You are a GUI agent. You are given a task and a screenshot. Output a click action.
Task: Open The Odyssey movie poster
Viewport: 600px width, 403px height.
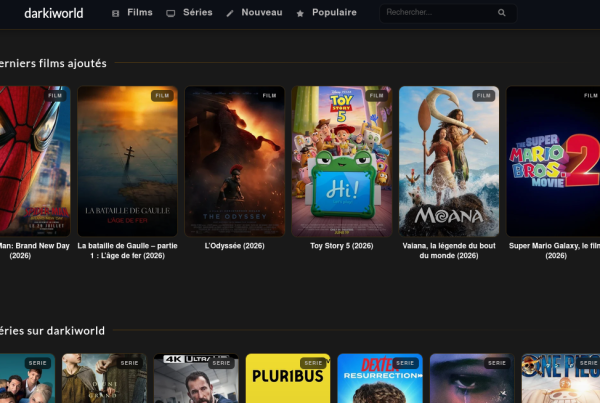point(235,161)
